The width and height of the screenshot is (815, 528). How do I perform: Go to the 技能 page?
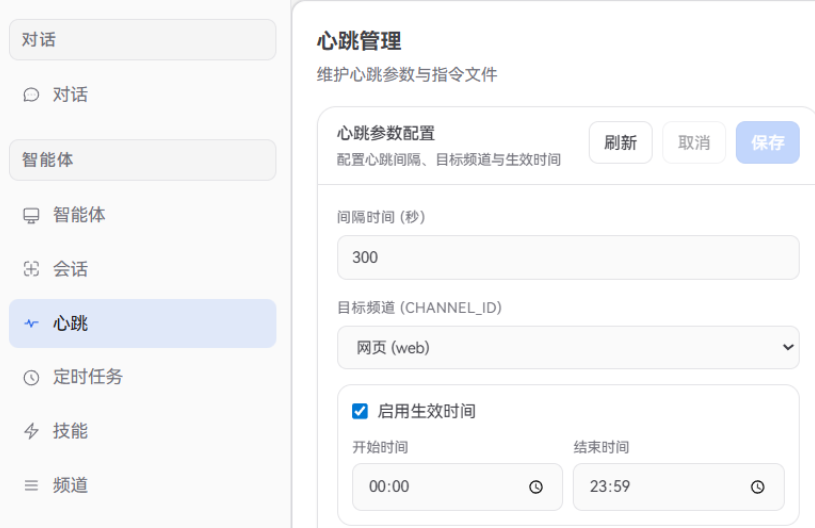tap(142, 431)
